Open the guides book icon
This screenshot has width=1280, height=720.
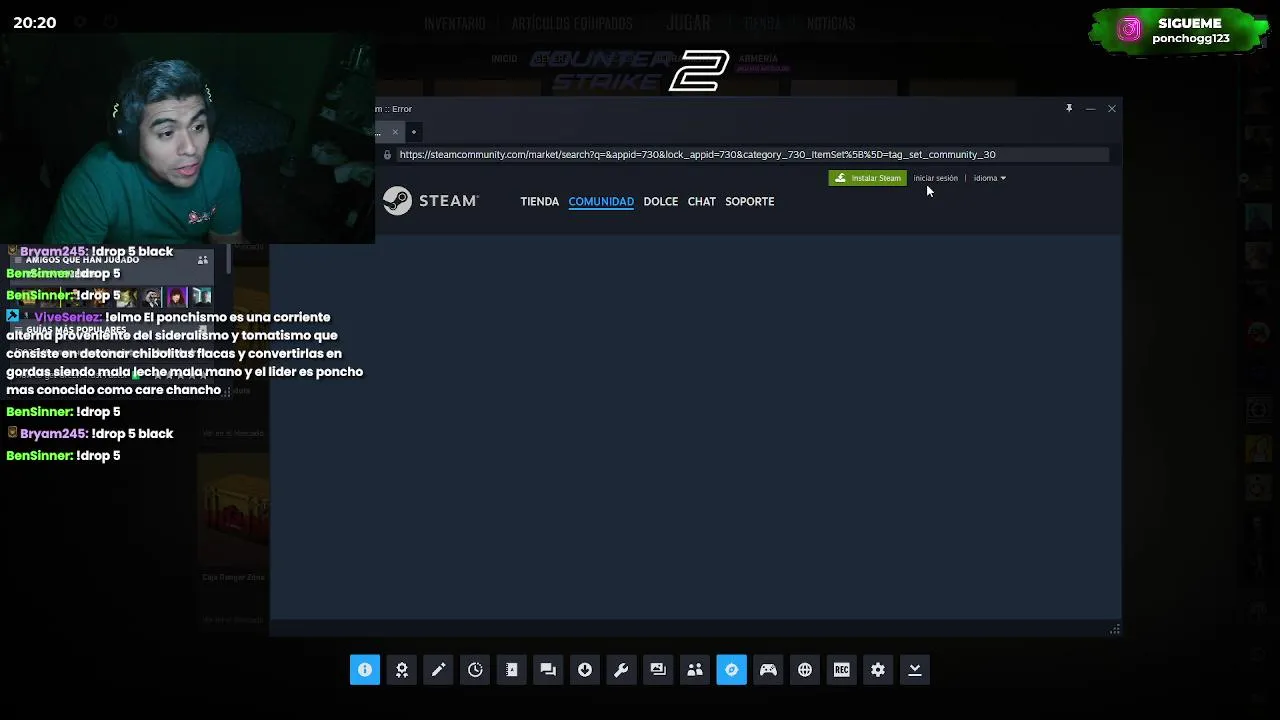pos(512,670)
